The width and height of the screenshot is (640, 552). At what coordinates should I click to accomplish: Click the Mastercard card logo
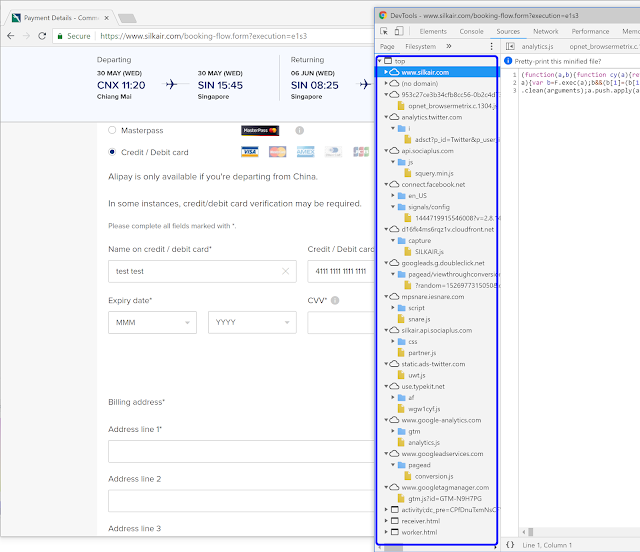coord(278,152)
